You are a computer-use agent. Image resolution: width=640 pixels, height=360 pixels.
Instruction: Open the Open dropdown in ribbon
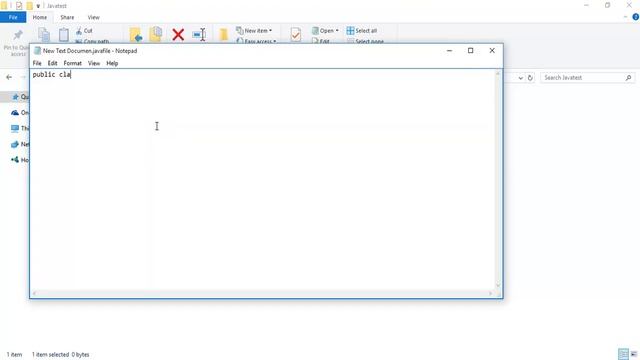[x=325, y=31]
